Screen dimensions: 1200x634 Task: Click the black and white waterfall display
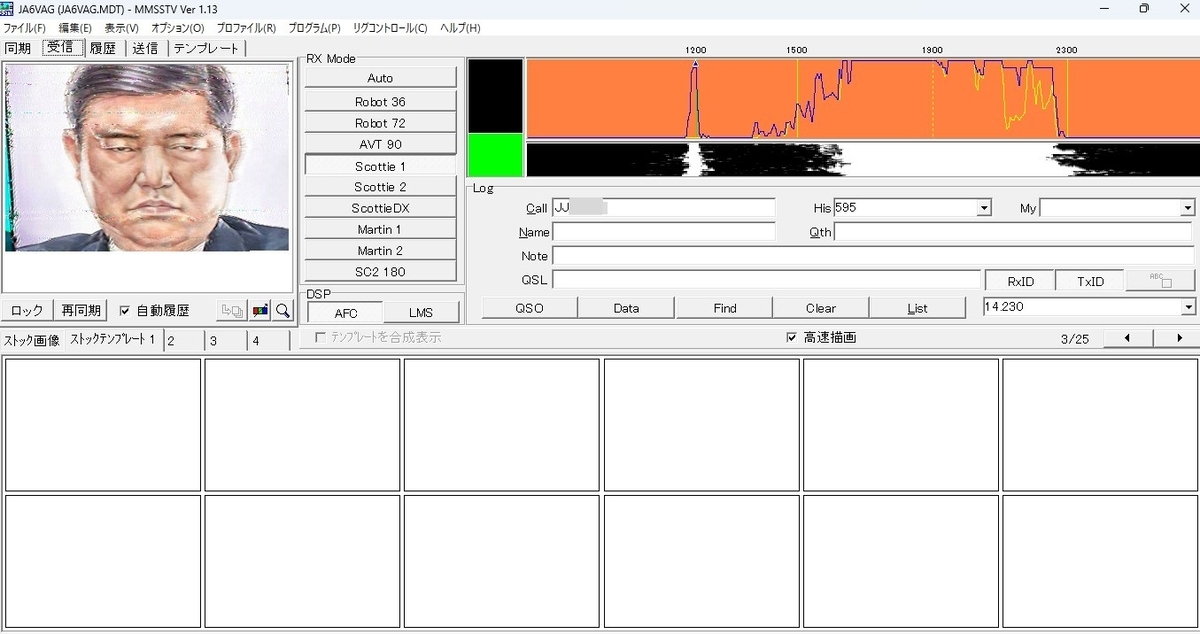861,159
